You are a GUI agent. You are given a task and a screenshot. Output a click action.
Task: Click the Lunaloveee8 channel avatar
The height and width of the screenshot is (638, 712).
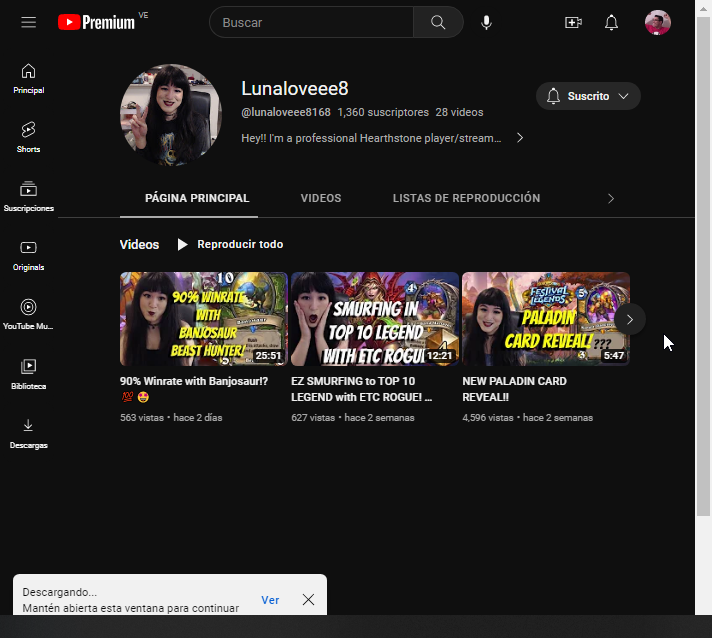[171, 114]
